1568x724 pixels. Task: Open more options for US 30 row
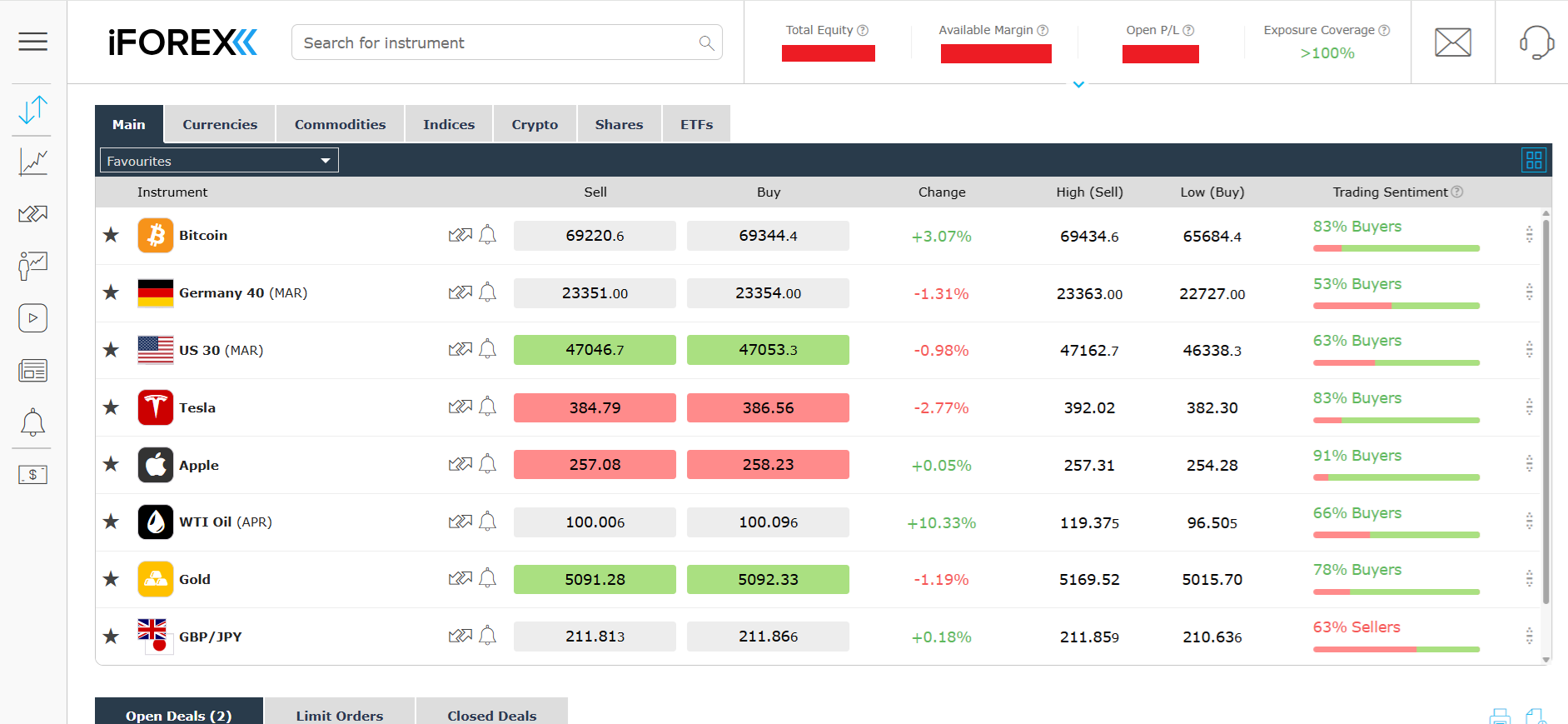click(x=1529, y=350)
